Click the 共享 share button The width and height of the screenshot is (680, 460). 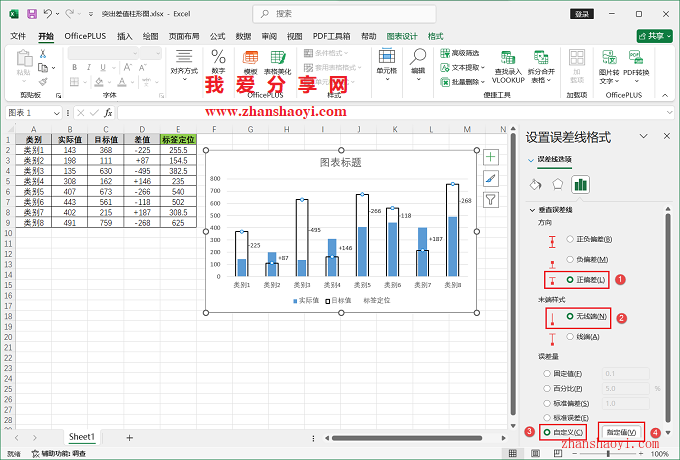(654, 36)
